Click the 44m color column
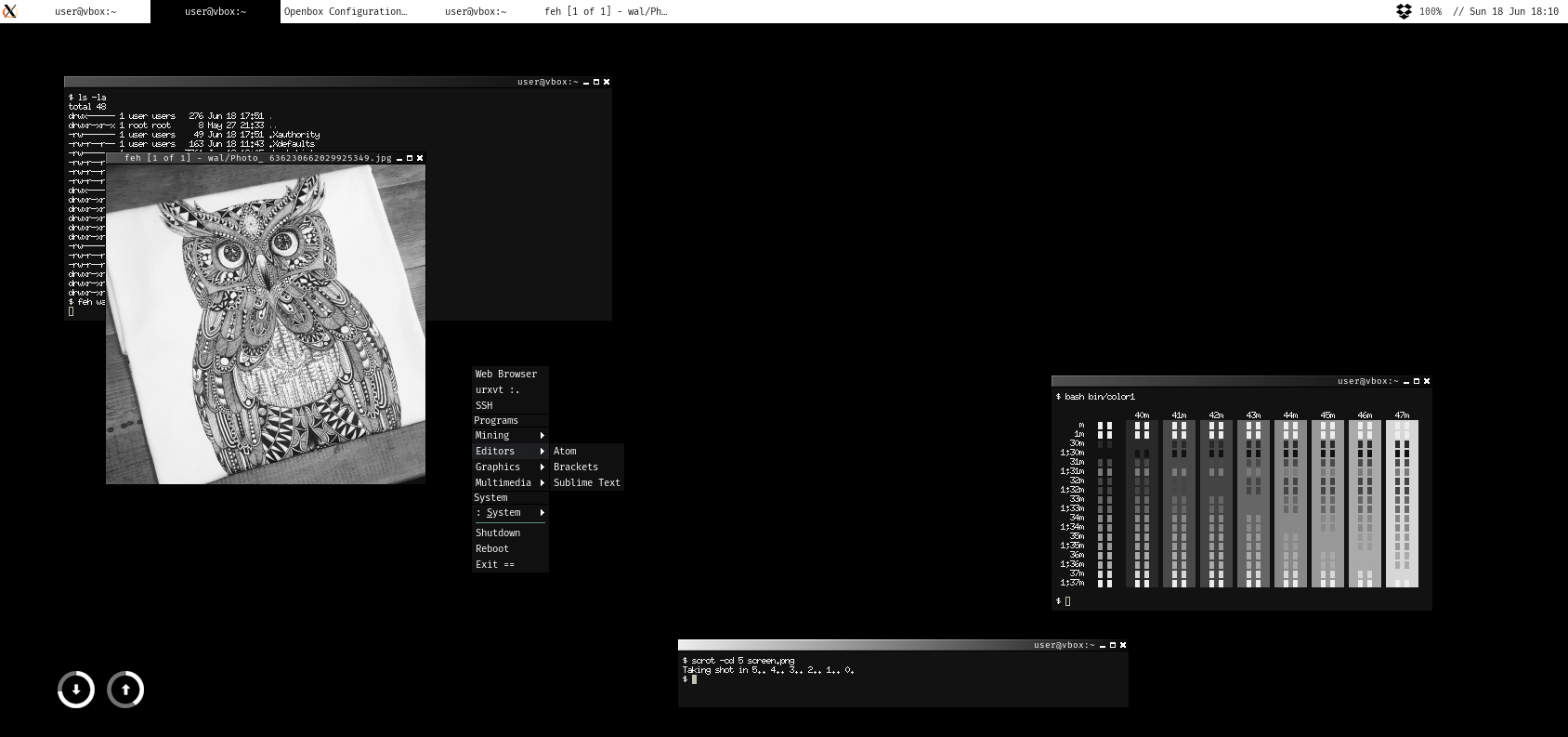 1290,503
